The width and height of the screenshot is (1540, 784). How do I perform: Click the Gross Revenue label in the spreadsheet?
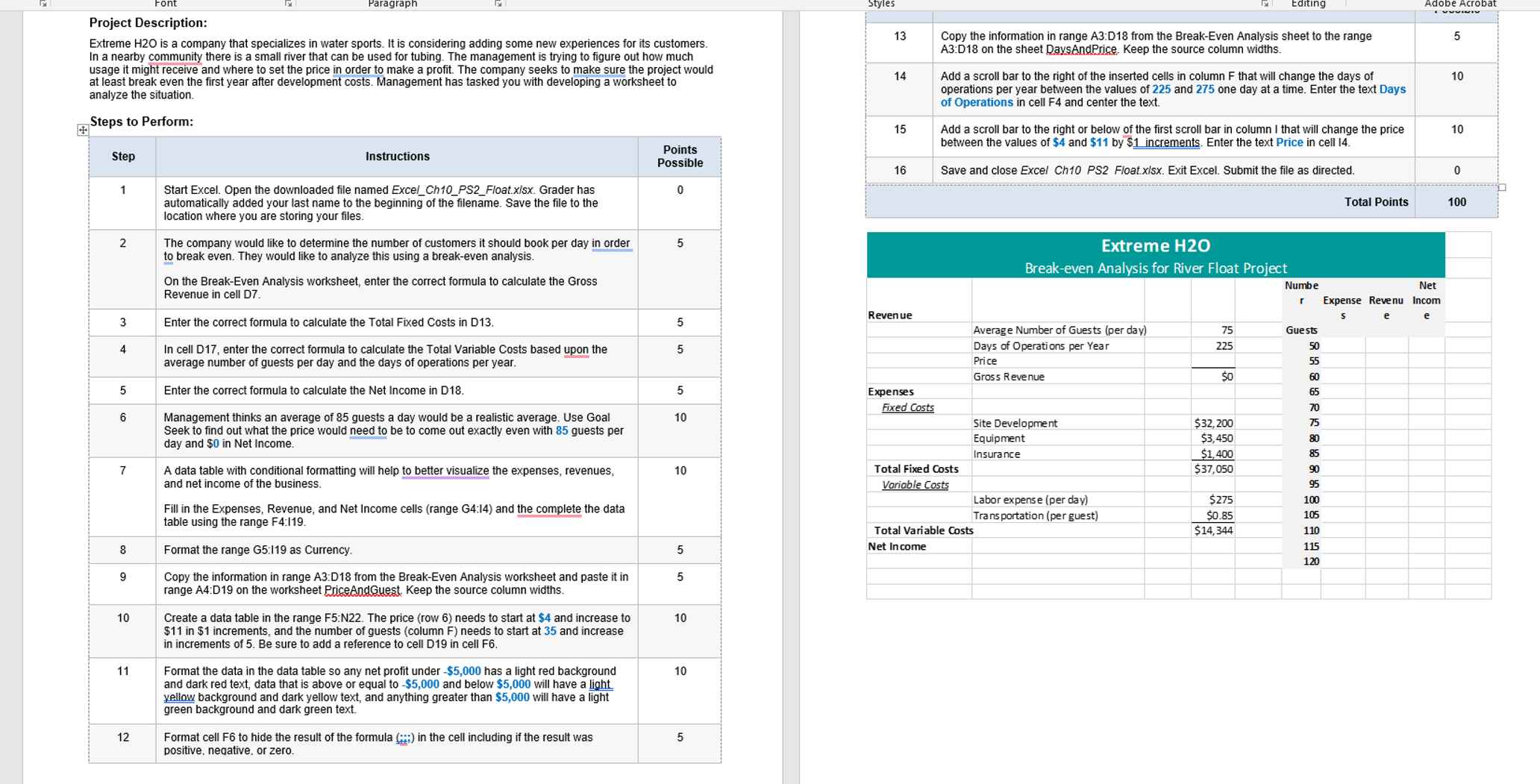(x=1009, y=377)
